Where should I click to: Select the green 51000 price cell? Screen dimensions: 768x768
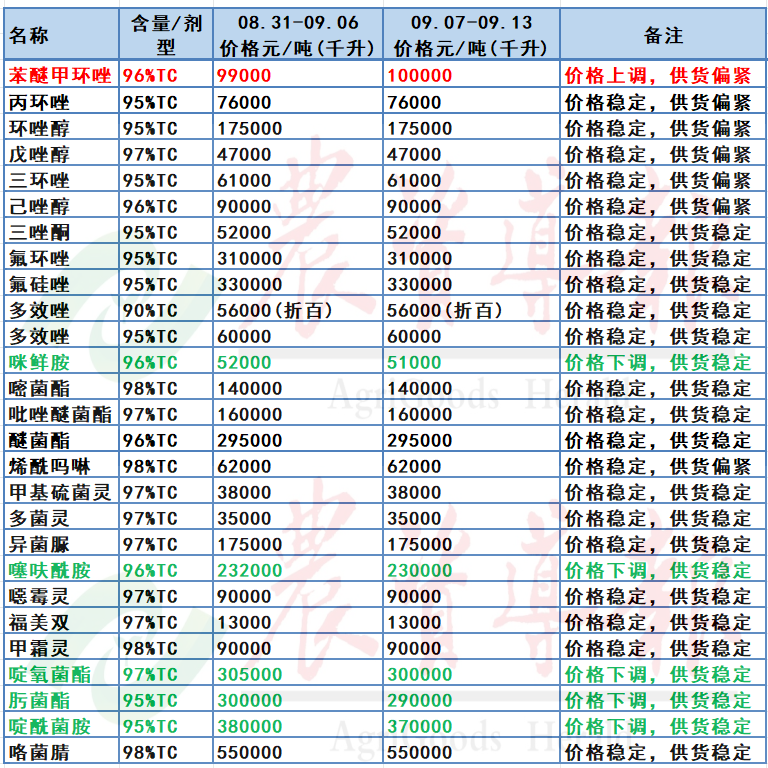point(414,362)
